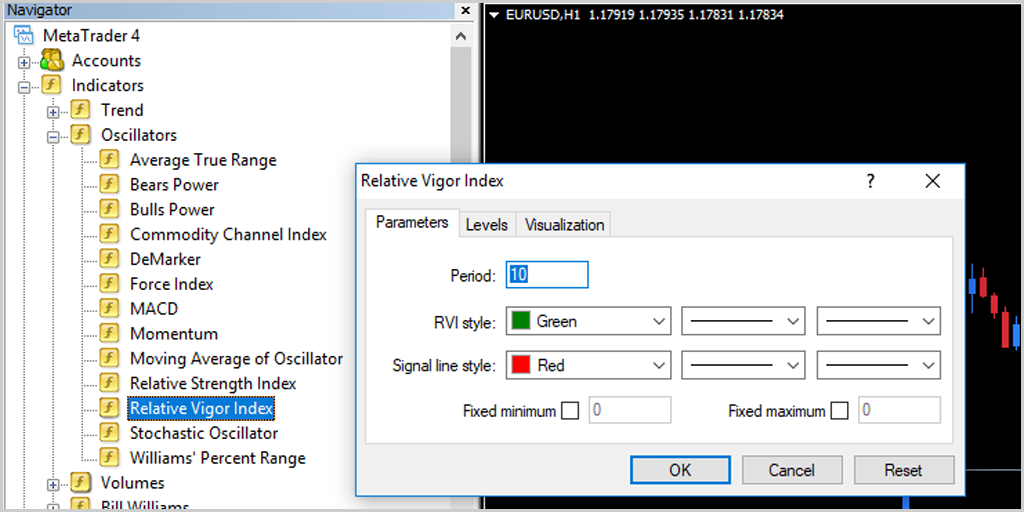1024x512 pixels.
Task: Click the Period input field
Action: coord(547,275)
